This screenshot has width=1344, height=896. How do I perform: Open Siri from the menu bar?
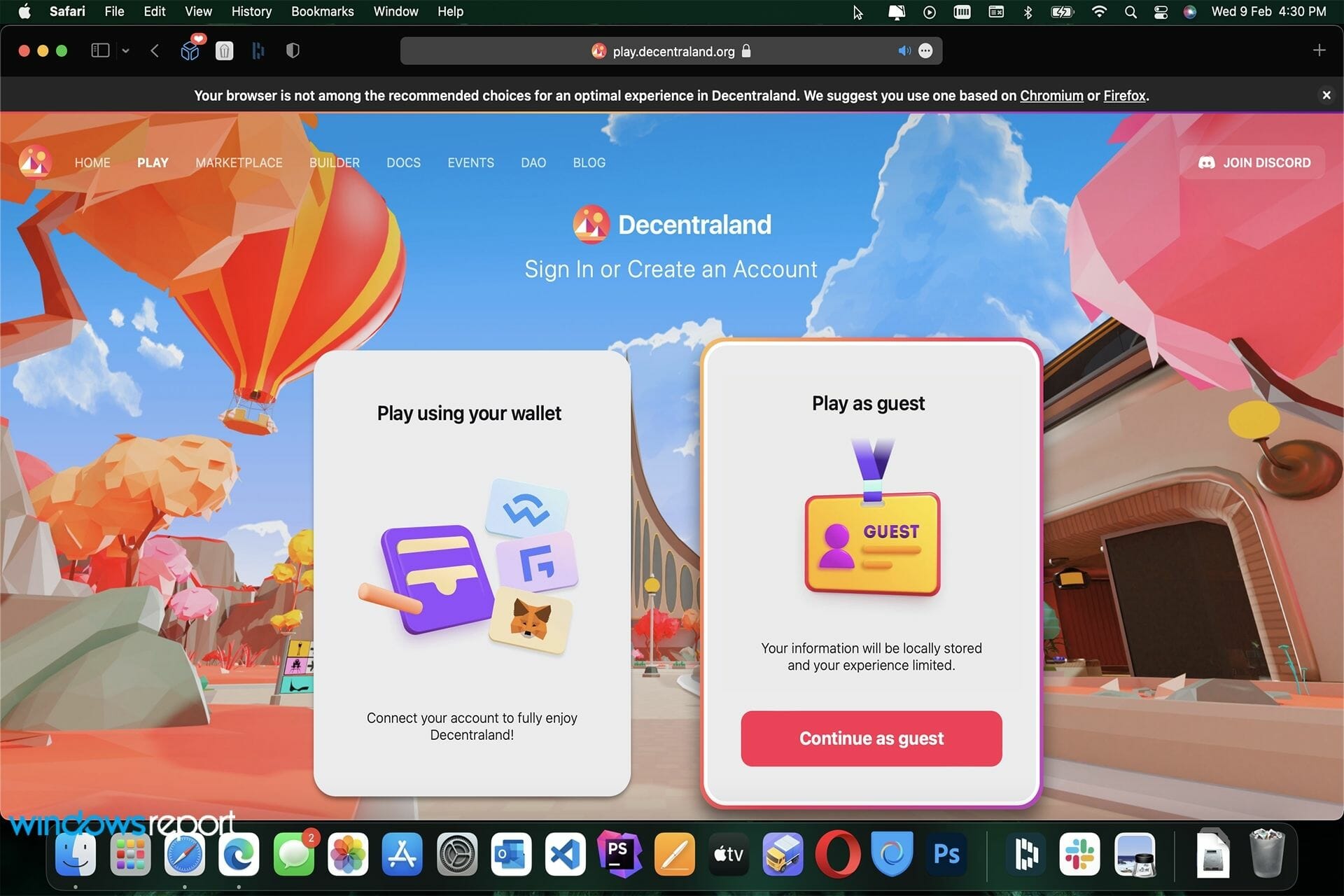(x=1190, y=12)
